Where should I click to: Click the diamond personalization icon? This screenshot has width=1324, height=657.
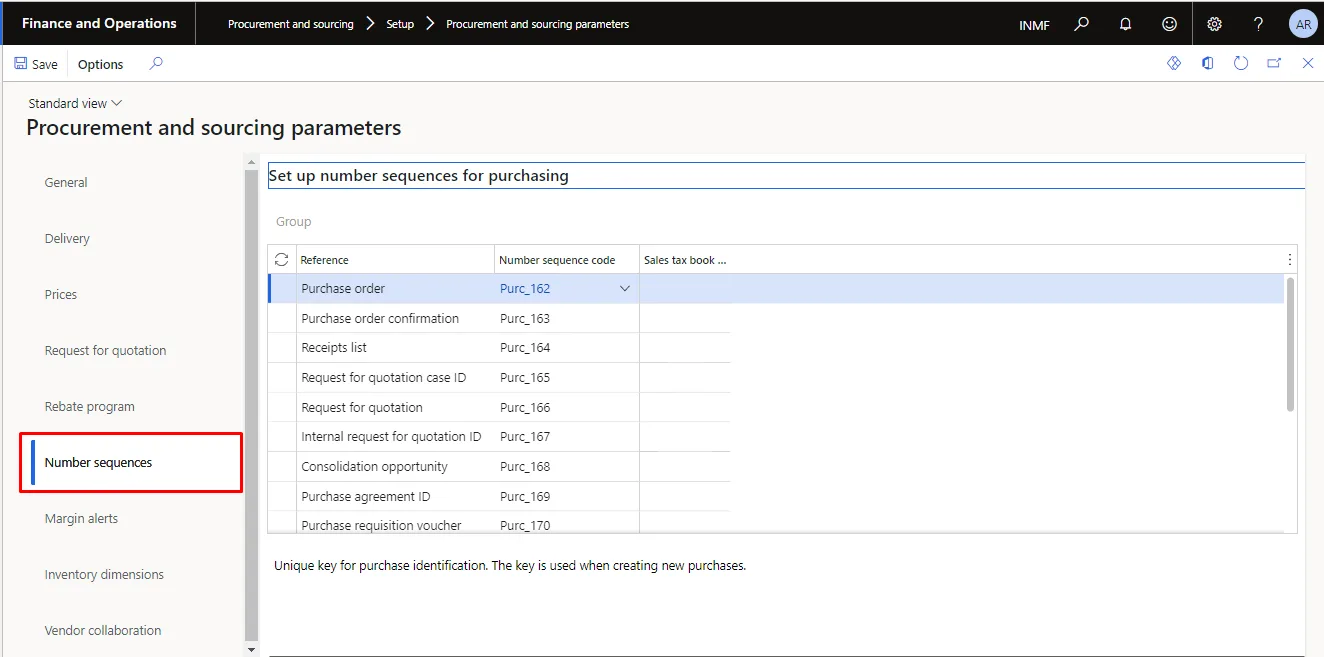pos(1174,63)
